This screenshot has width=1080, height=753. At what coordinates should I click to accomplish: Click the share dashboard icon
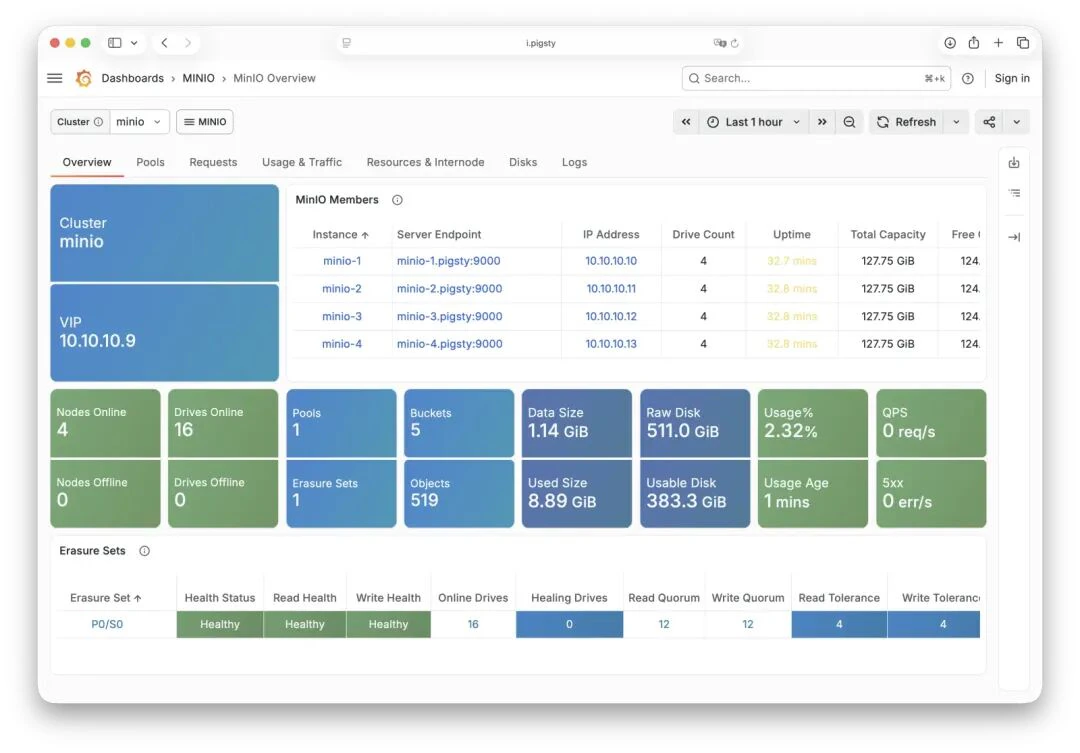[x=989, y=122]
